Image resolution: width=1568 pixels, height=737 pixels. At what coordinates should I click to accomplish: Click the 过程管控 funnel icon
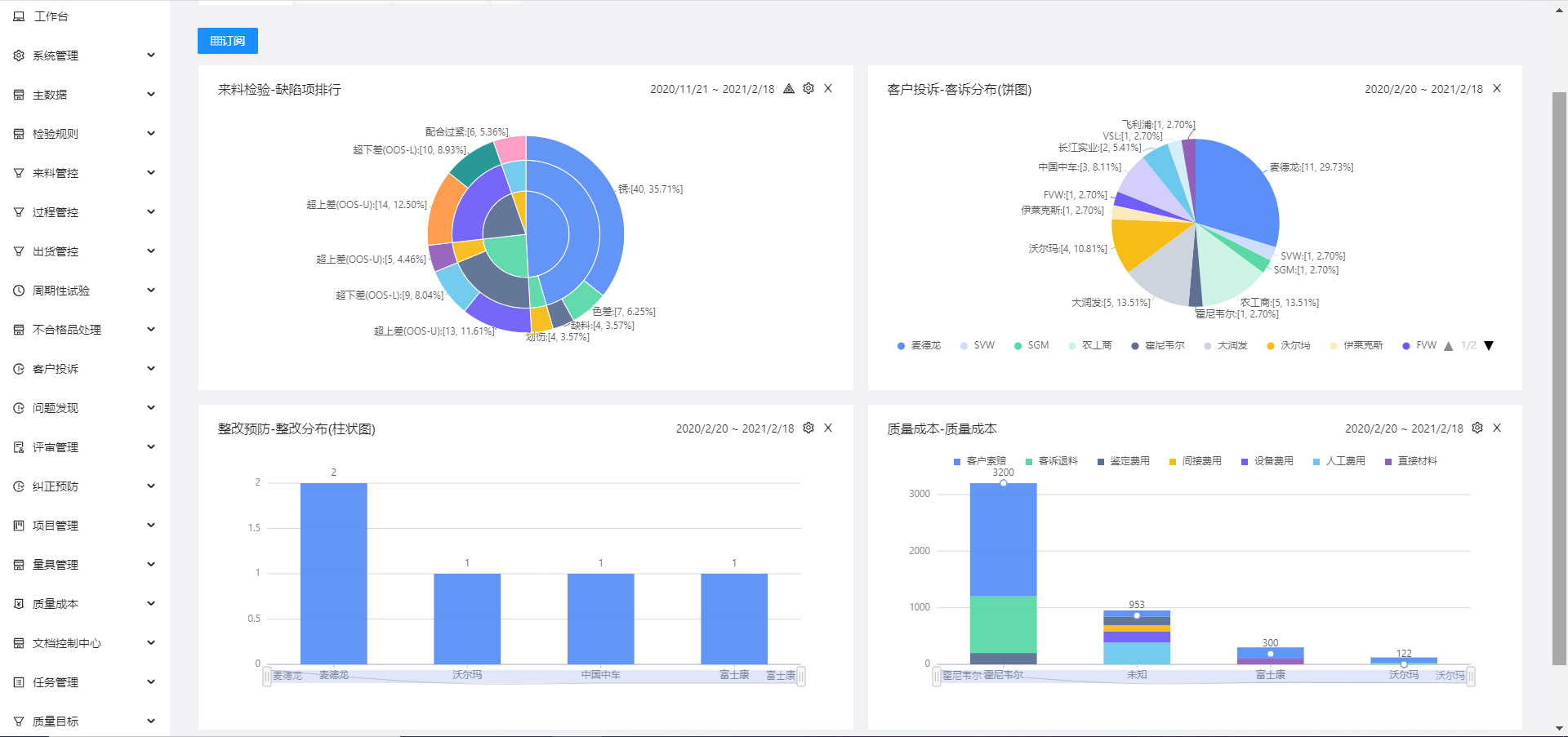(x=19, y=212)
